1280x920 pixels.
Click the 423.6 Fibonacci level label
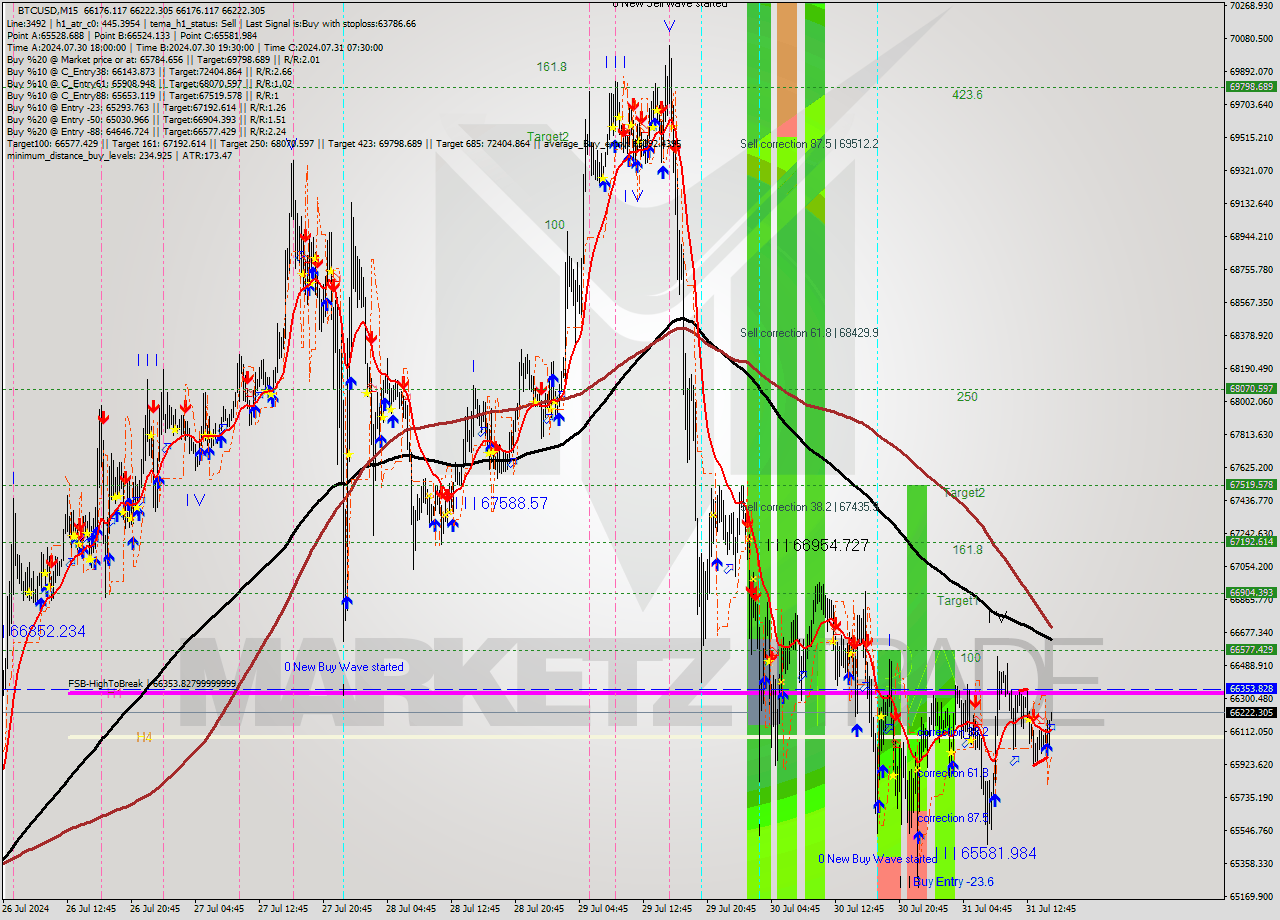967,95
